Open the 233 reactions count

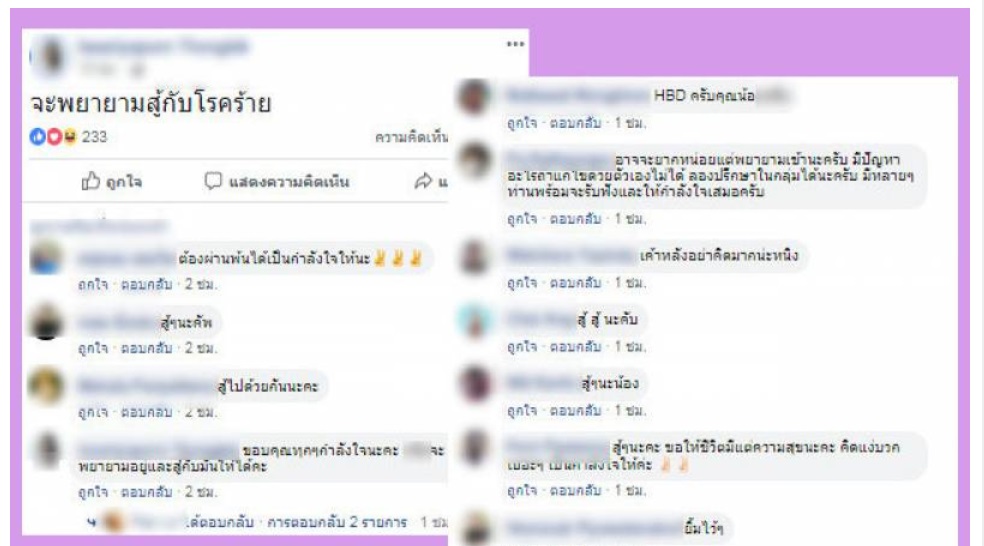coord(94,137)
